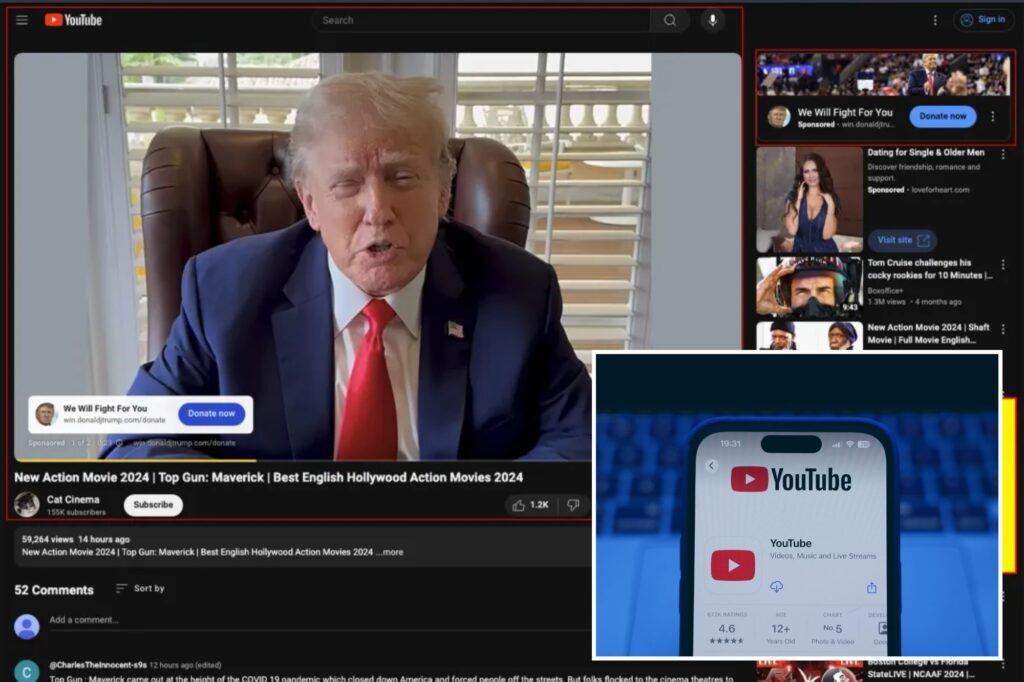Open options for Shaft Movie video
The height and width of the screenshot is (682, 1024).
coord(1003,329)
